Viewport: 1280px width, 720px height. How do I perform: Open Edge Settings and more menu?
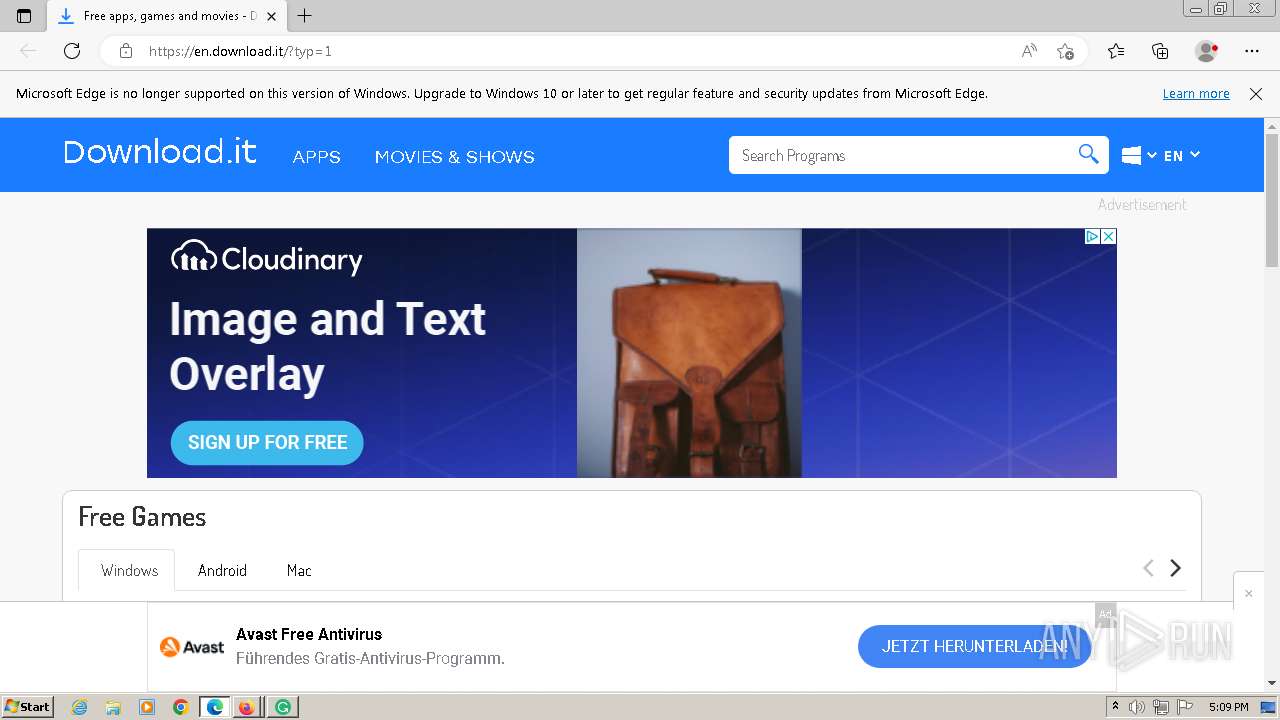(x=1252, y=51)
